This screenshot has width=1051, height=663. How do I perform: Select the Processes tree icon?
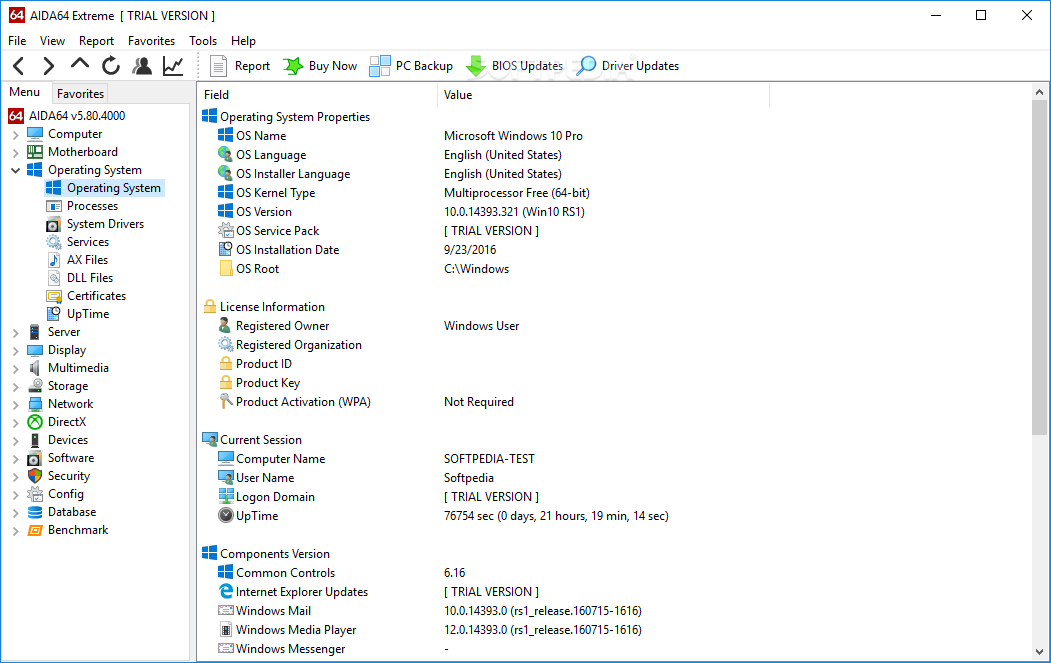click(x=54, y=206)
